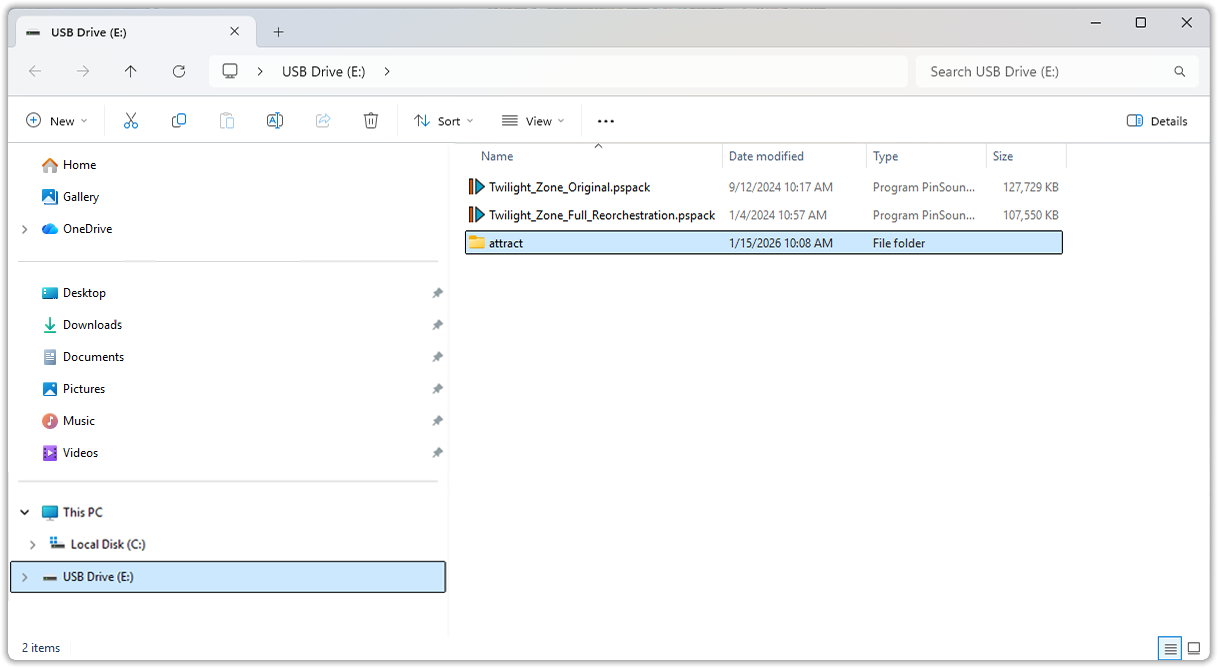
Task: Toggle the Details pane
Action: click(x=1157, y=121)
